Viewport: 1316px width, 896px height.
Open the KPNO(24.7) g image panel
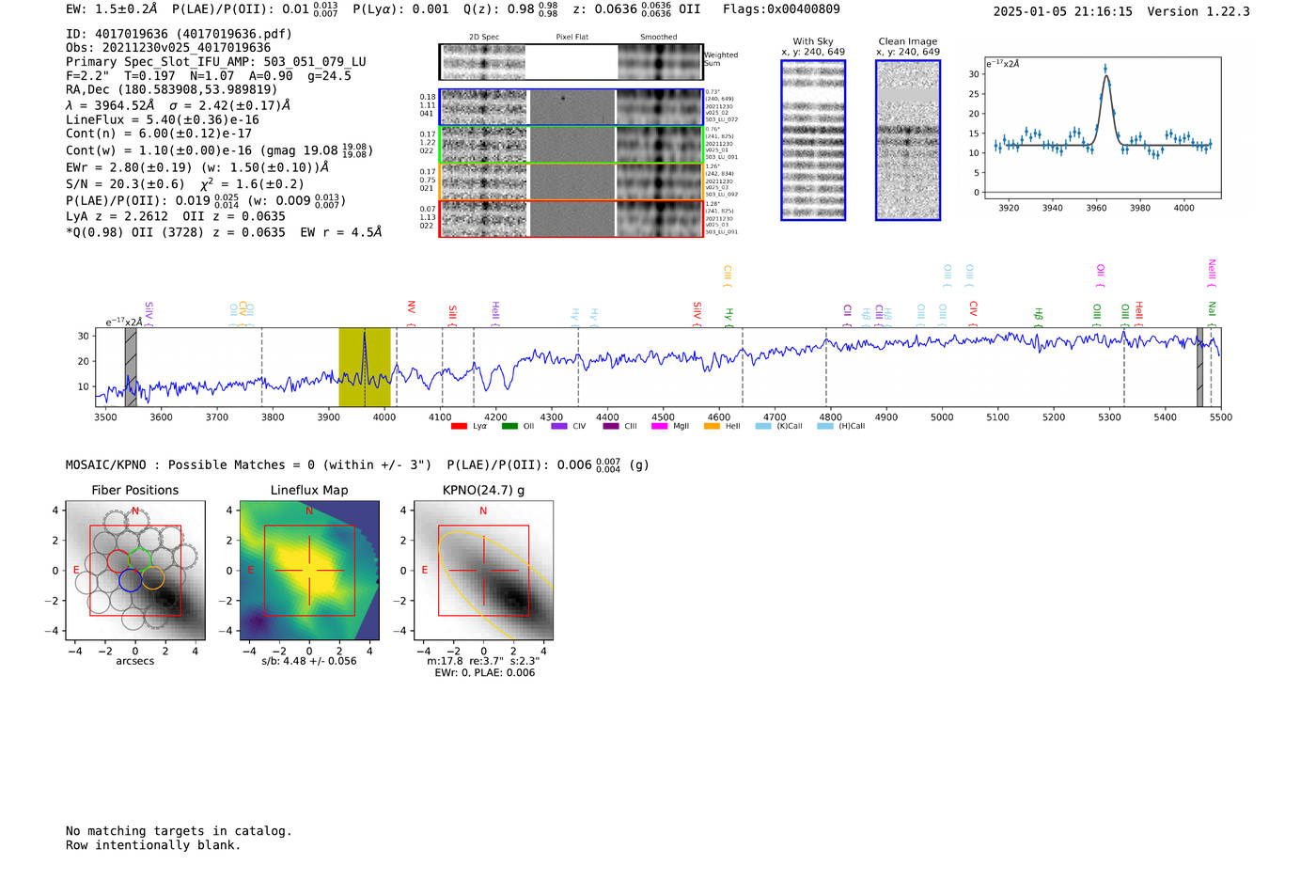tap(483, 571)
